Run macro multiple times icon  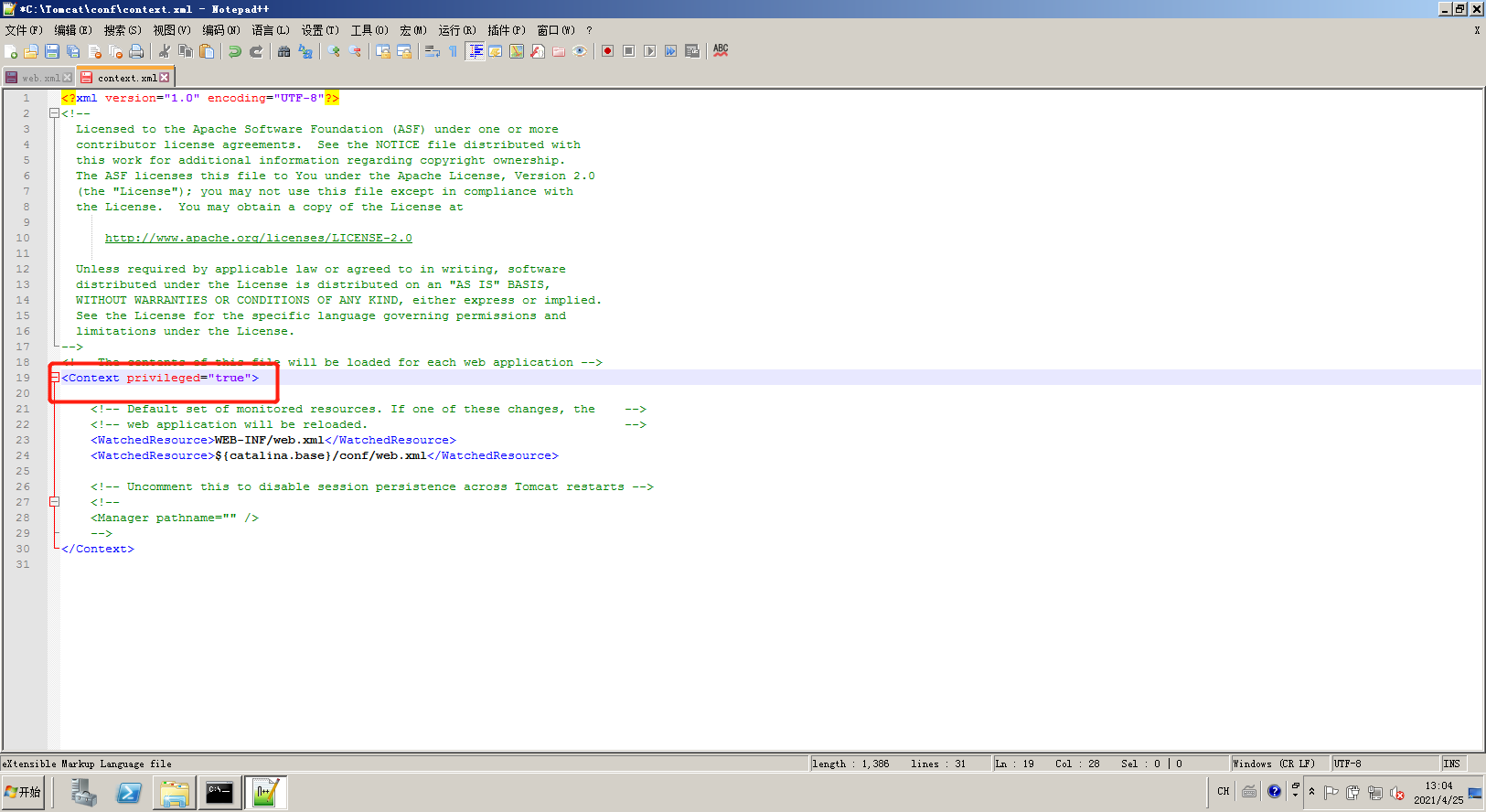pyautogui.click(x=671, y=51)
